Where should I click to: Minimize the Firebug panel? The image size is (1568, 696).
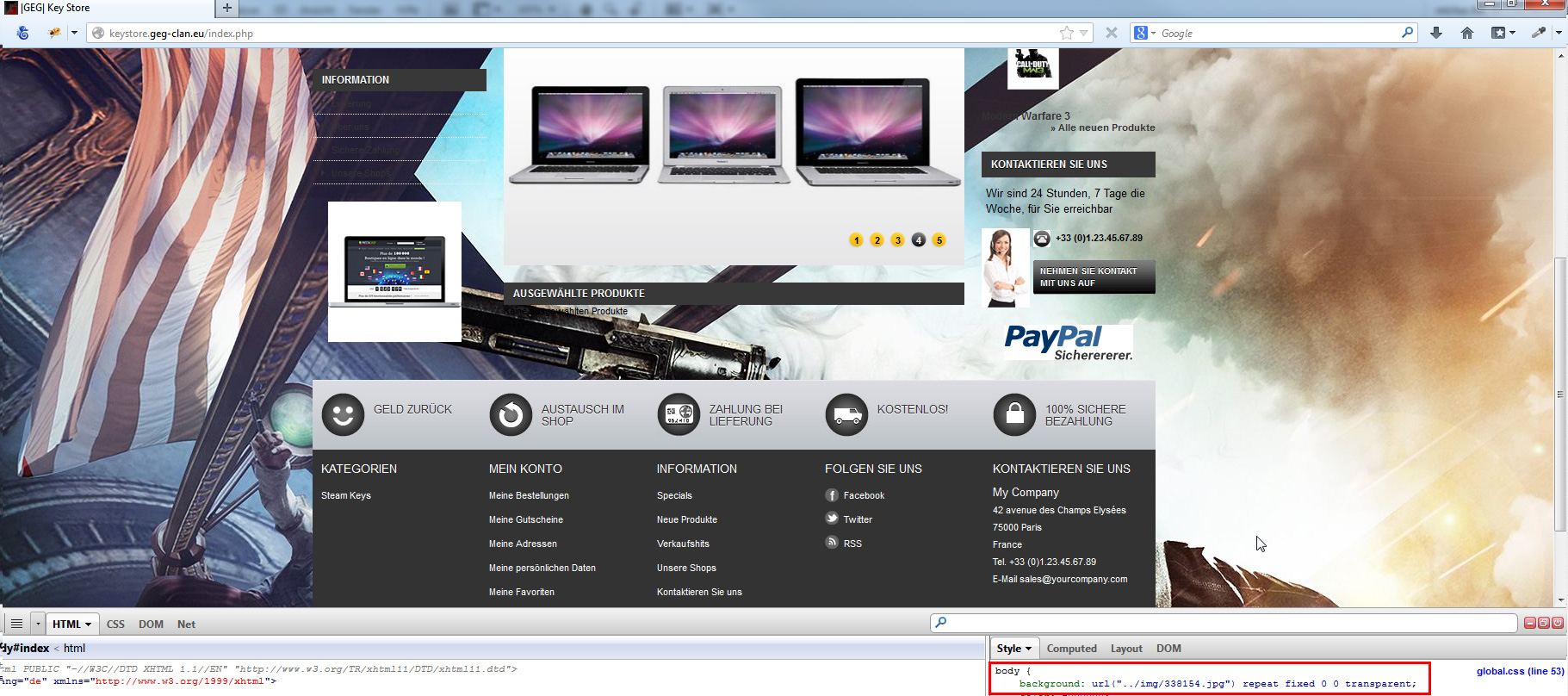[x=1530, y=623]
